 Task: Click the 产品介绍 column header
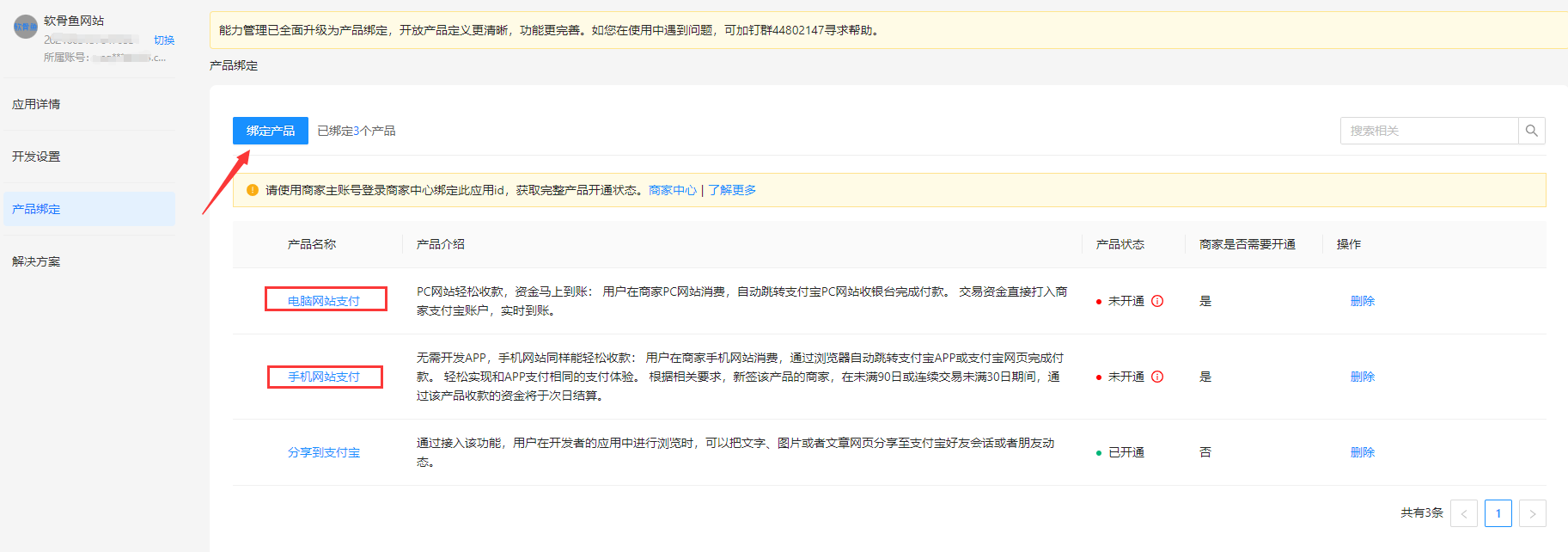pos(441,244)
